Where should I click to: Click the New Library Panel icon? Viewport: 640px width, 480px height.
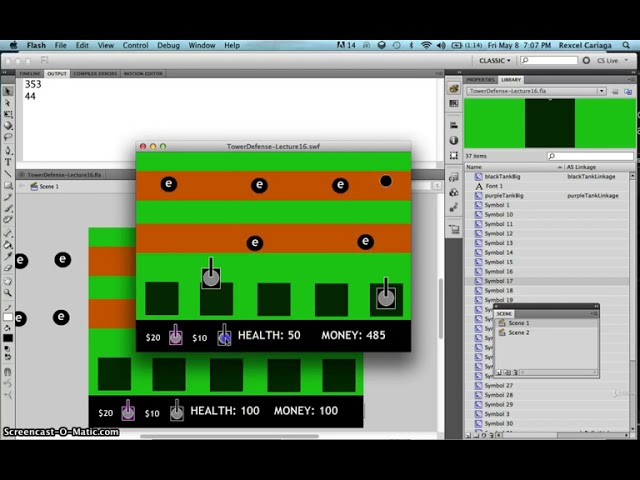click(x=628, y=91)
